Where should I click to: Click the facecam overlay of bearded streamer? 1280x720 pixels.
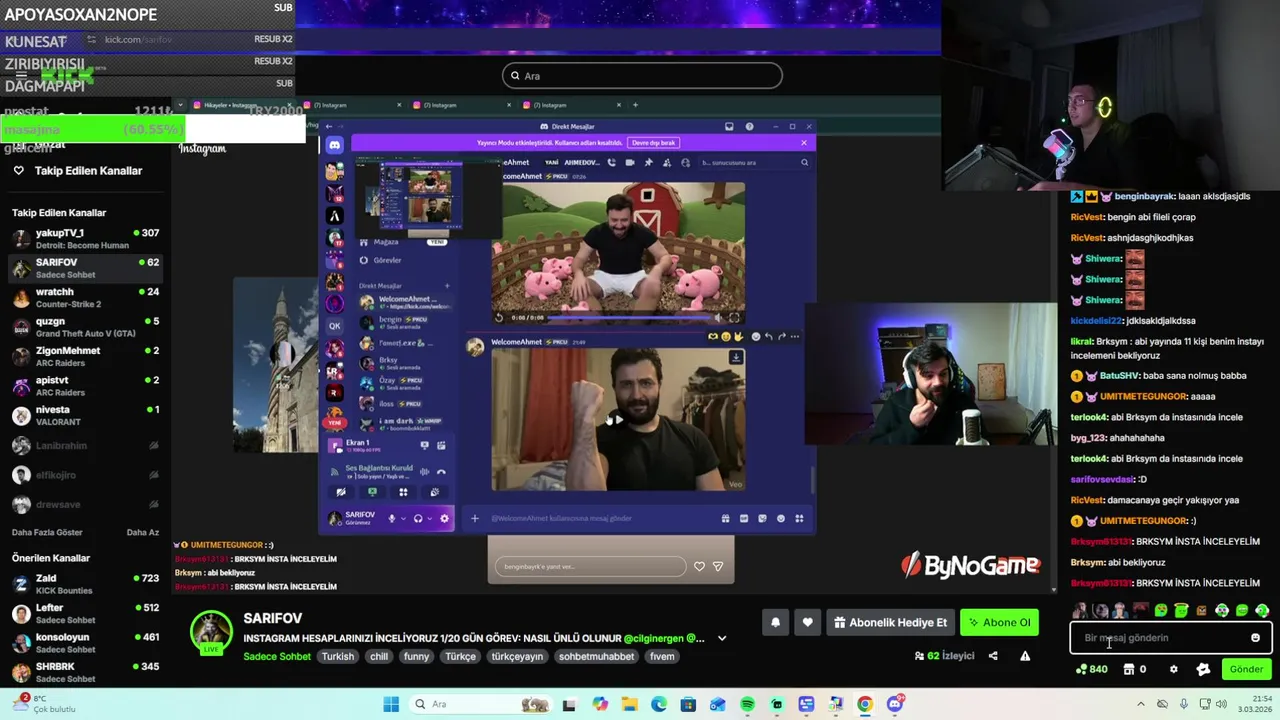930,374
